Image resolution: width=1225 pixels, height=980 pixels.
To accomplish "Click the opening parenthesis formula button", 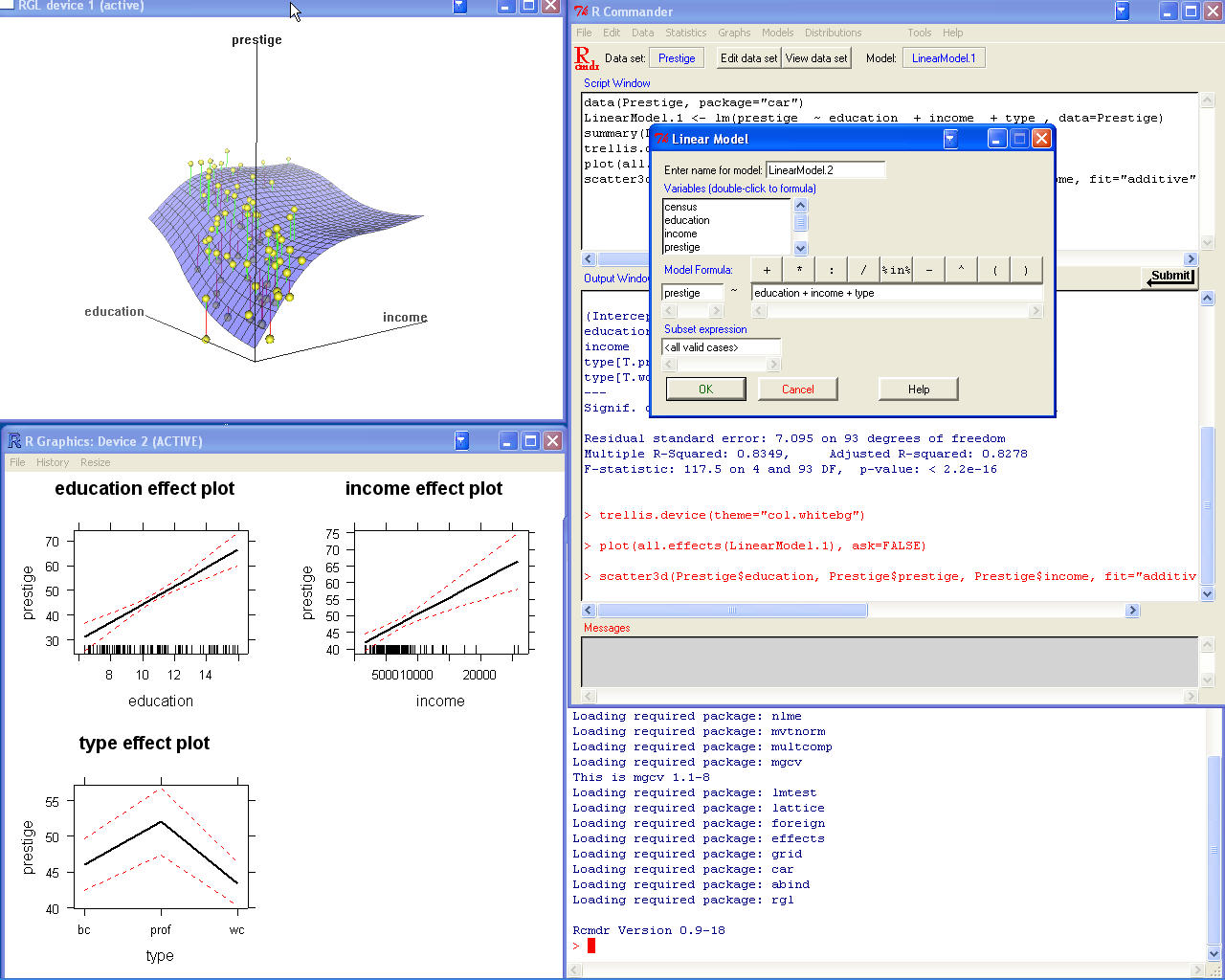I will [992, 270].
